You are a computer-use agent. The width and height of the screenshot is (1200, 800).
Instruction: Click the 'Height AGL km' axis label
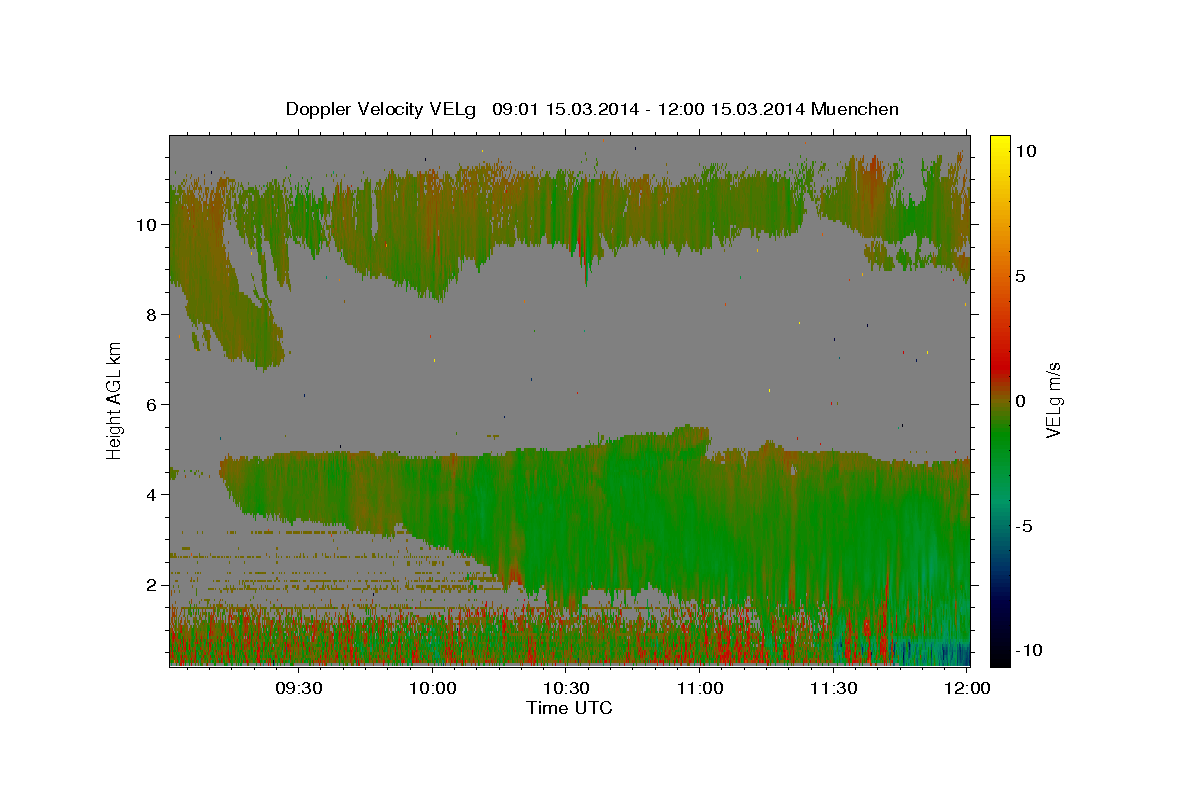115,400
